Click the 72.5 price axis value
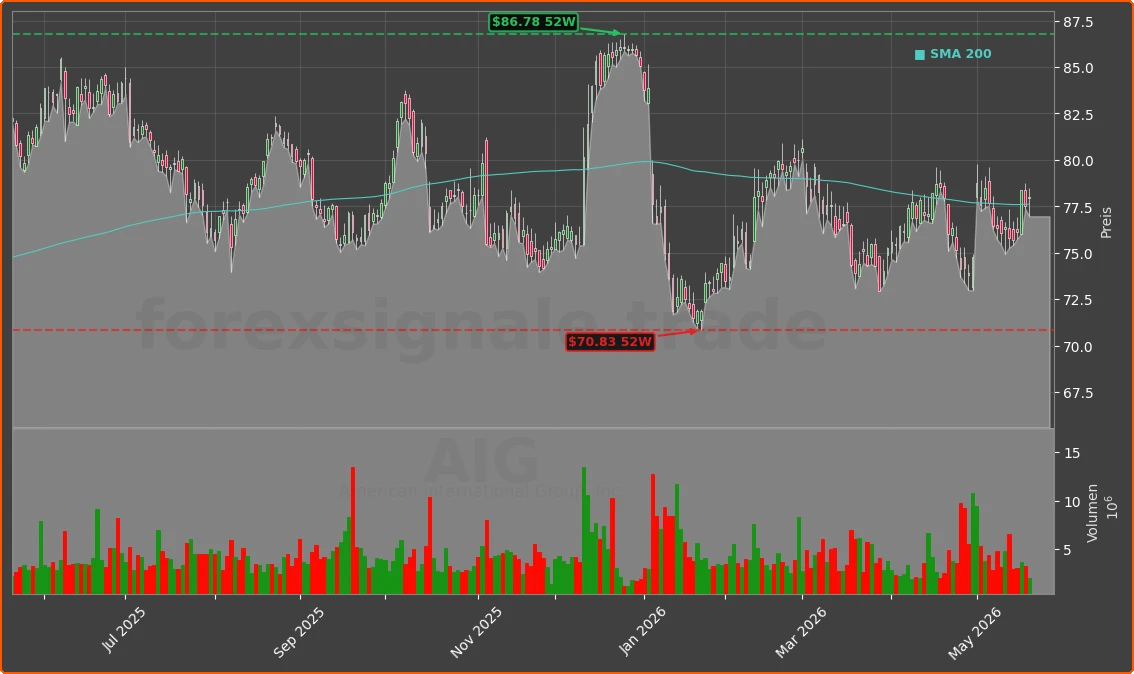This screenshot has width=1134, height=674. (1078, 300)
